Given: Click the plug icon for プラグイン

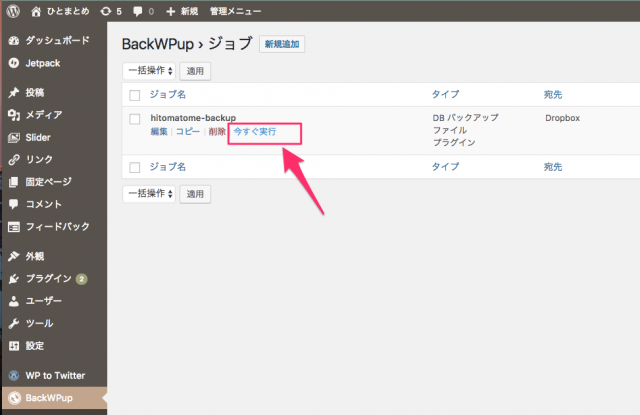Looking at the screenshot, I should (x=14, y=279).
